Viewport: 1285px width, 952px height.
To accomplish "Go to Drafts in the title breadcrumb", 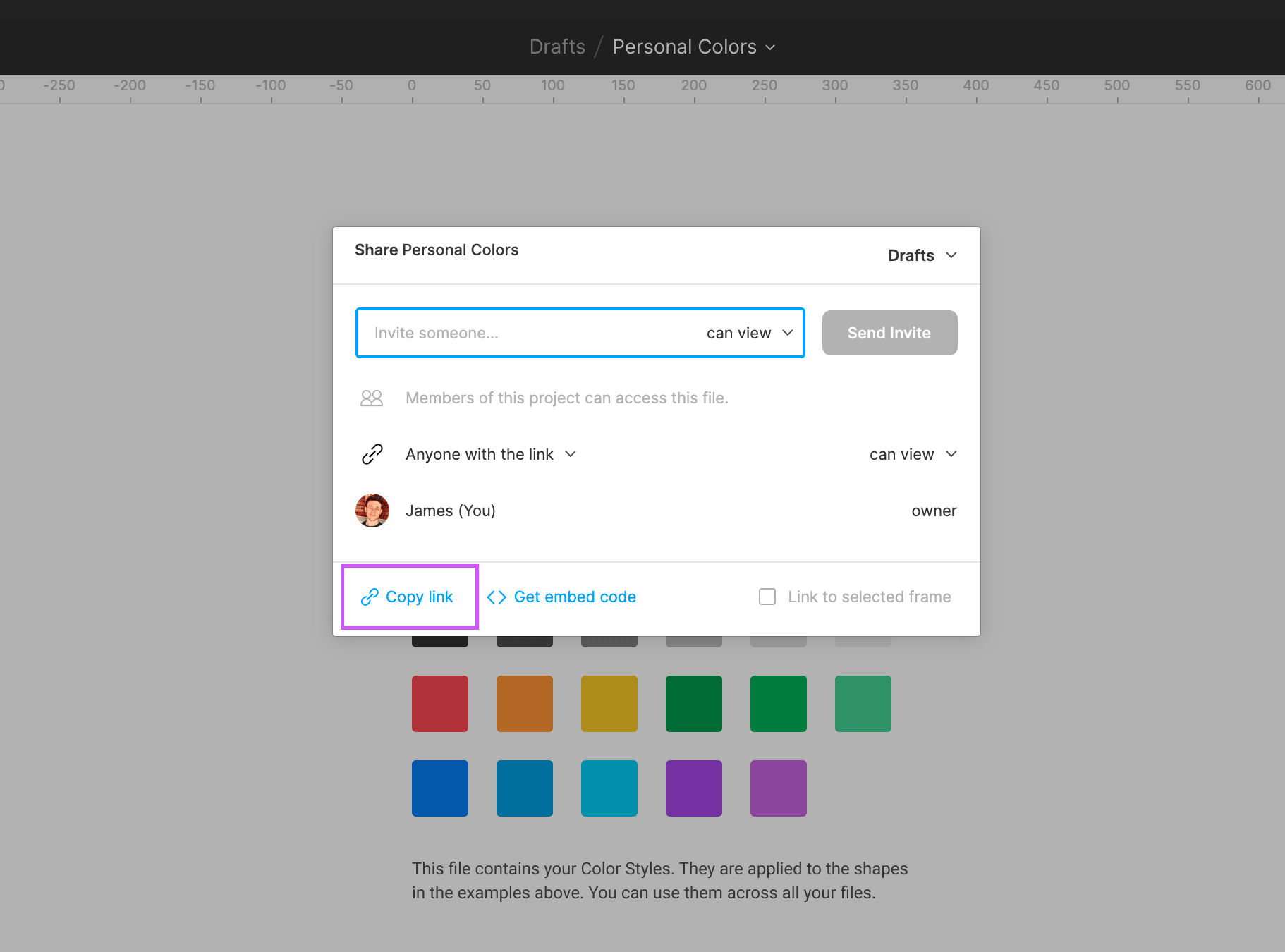I will 557,47.
